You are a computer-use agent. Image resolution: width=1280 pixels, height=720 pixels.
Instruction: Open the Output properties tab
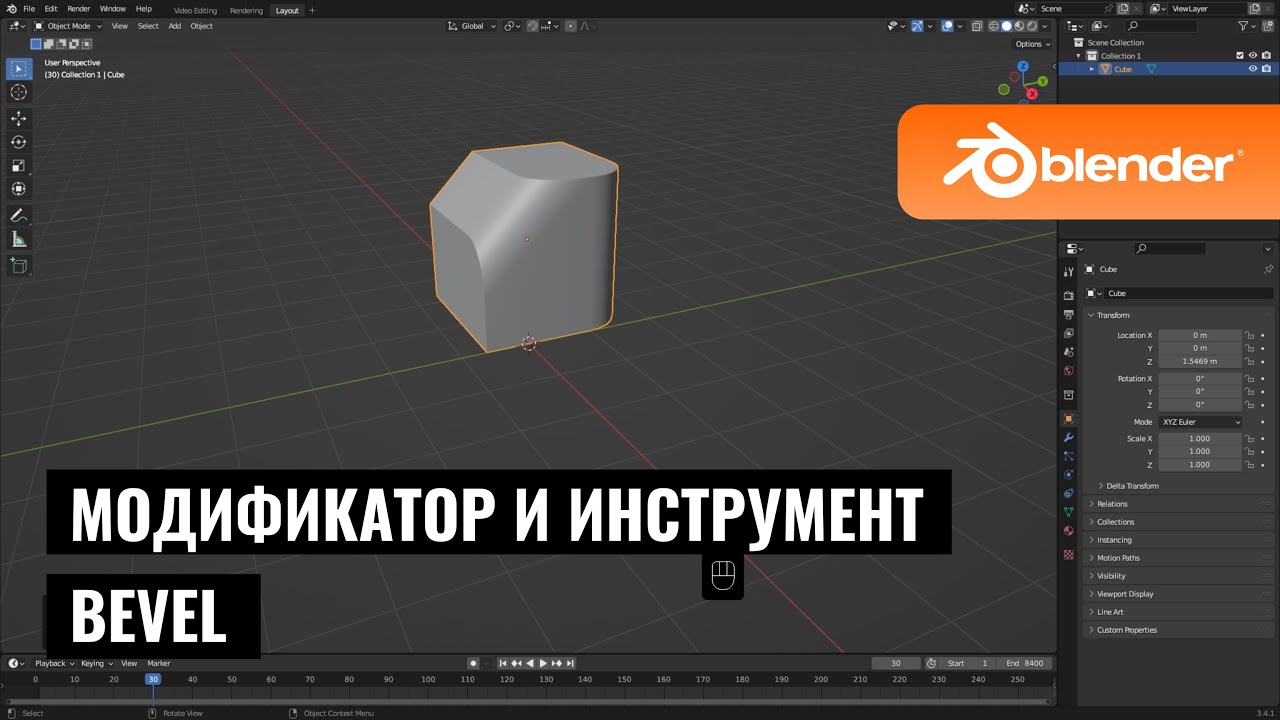point(1068,314)
